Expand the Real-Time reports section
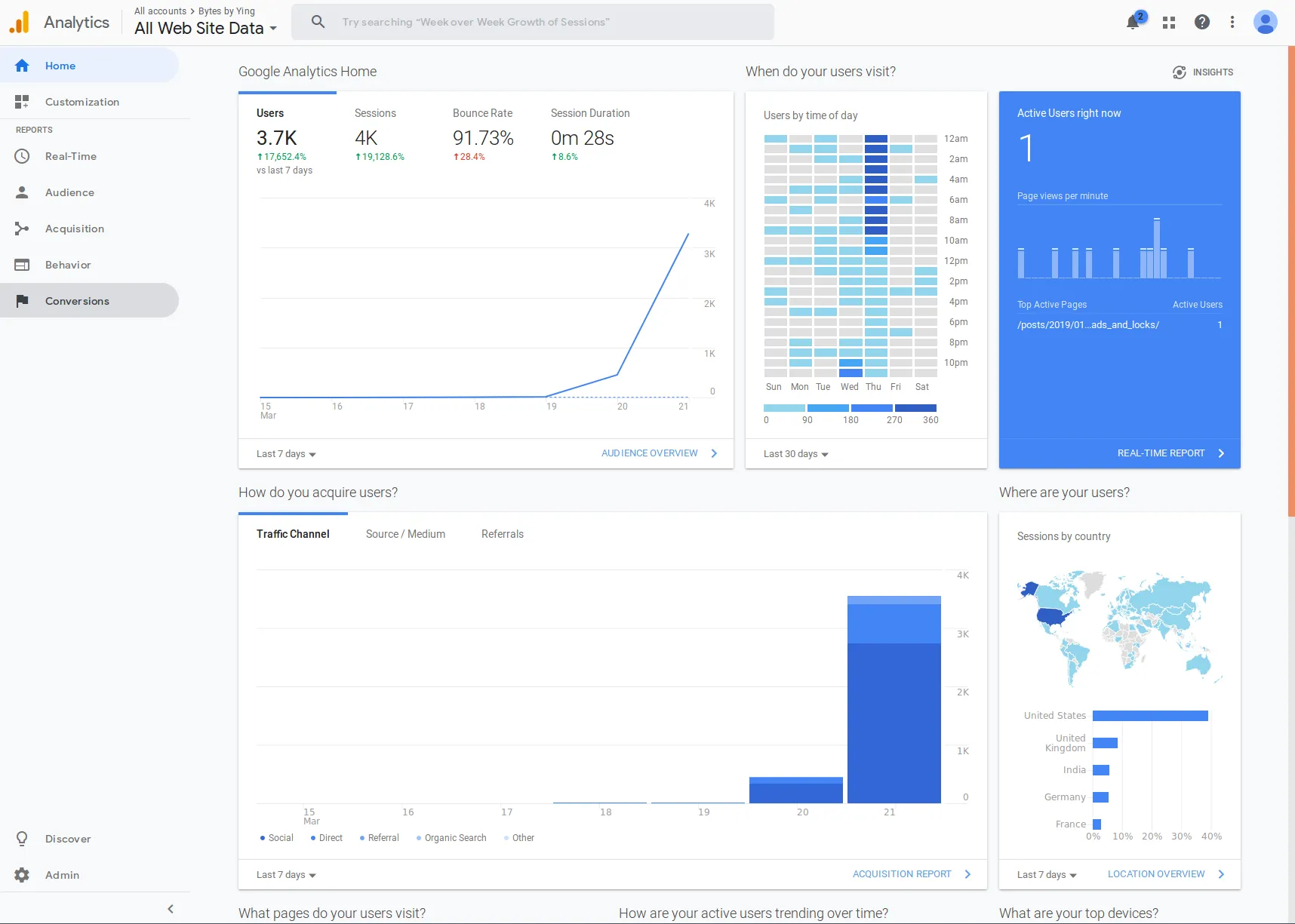This screenshot has width=1295, height=924. coord(89,156)
